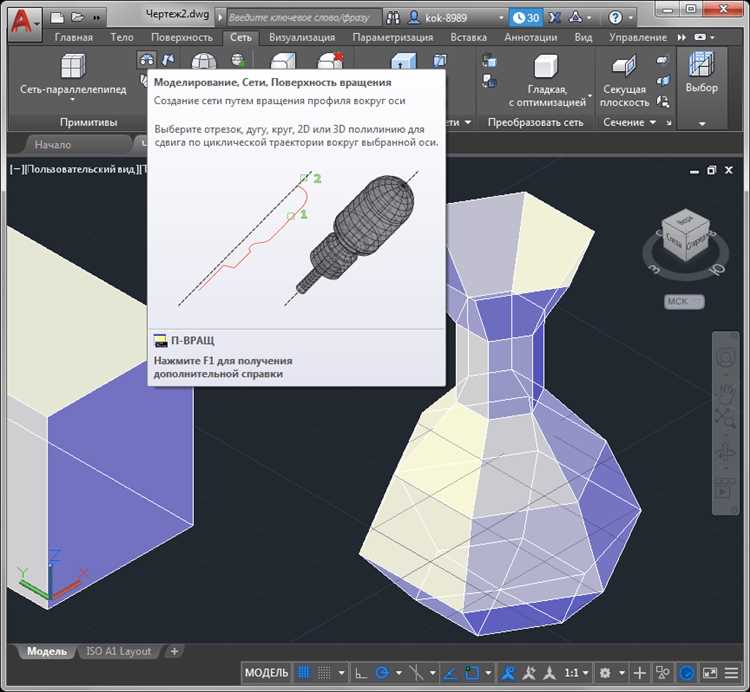Switch to the Визуализация ribbon tab
750x692 pixels.
[x=302, y=37]
